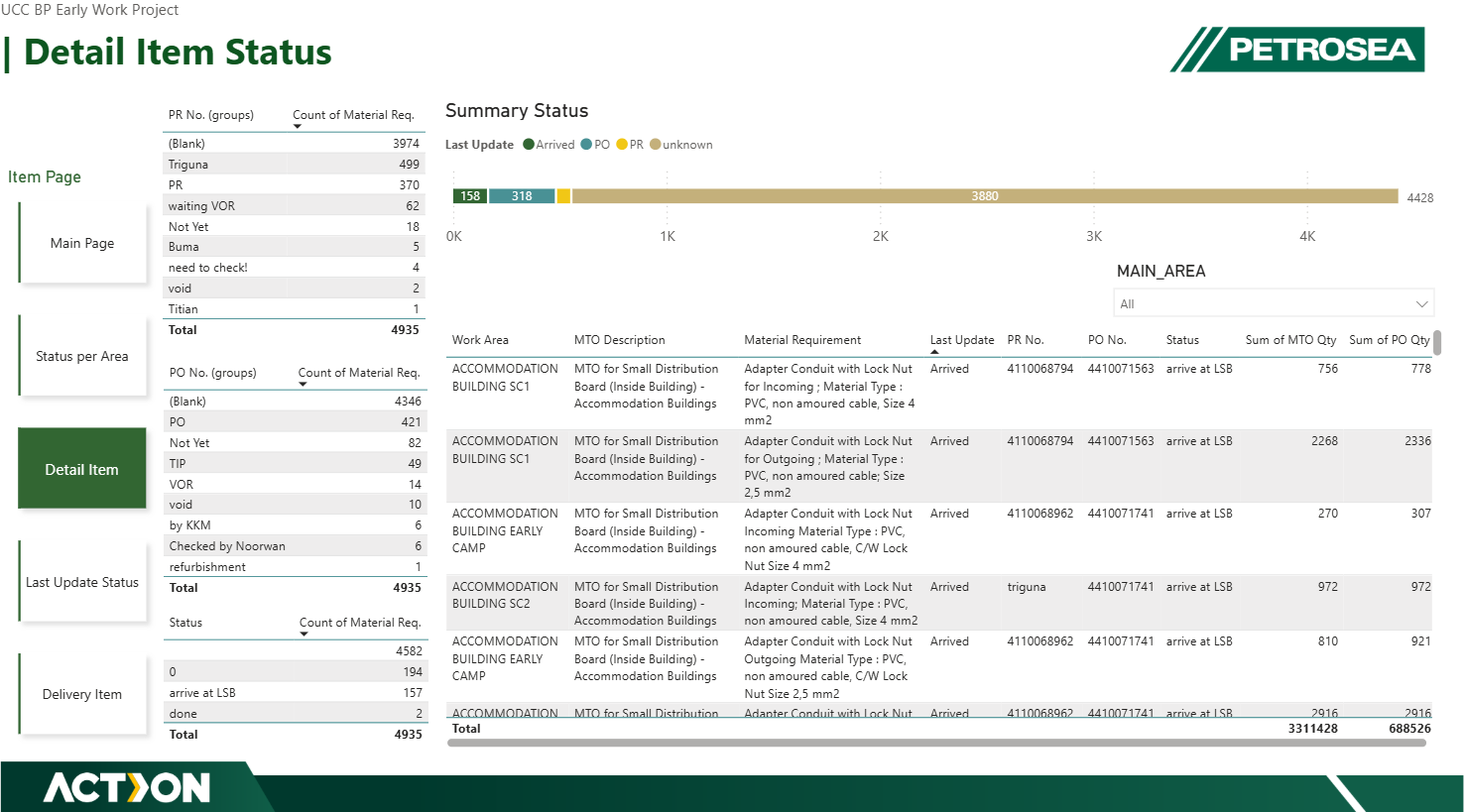Select the 'arrive at LSB' row in Status table

tap(296, 693)
